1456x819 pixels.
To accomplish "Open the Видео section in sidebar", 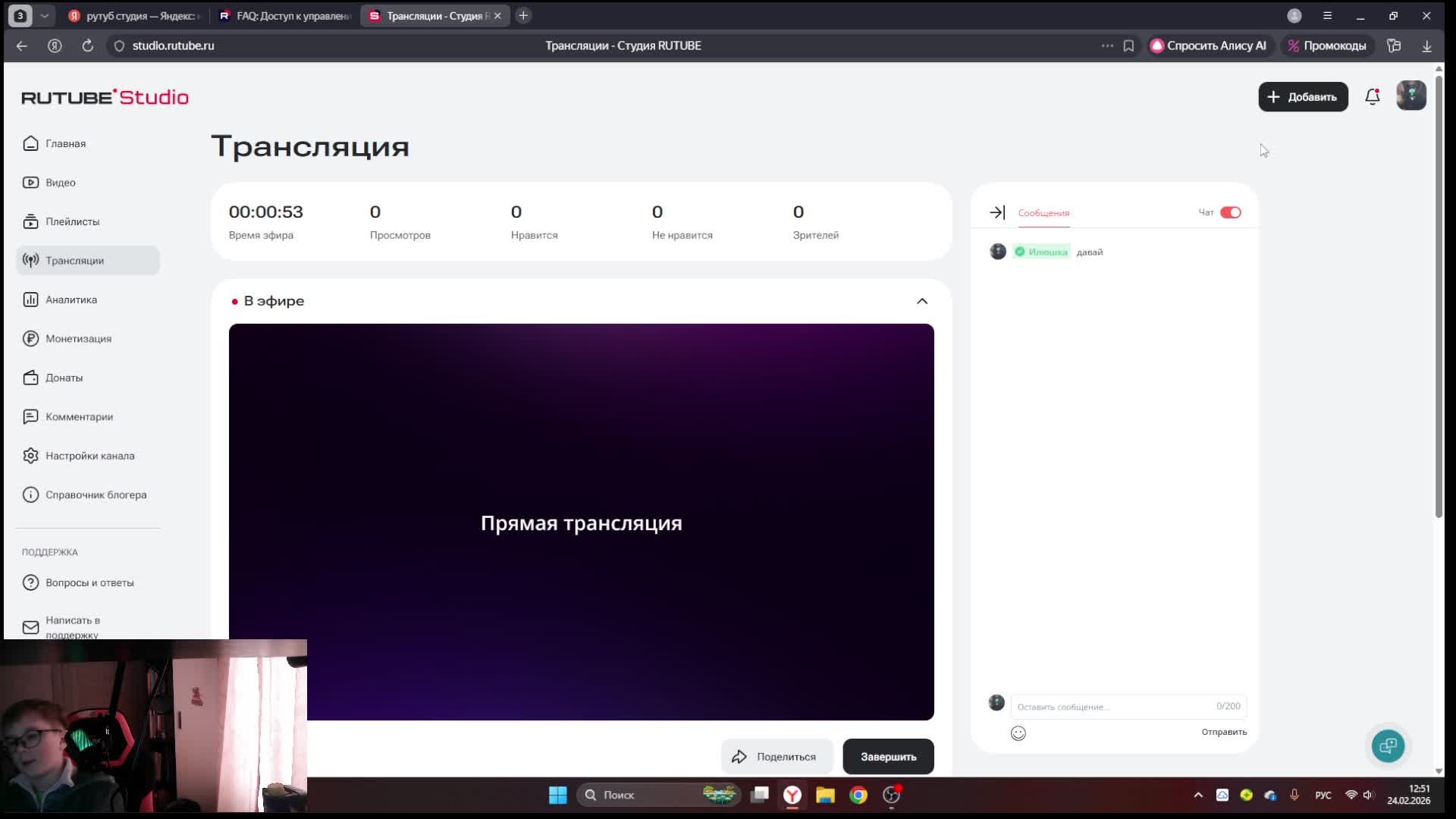I will tap(61, 182).
